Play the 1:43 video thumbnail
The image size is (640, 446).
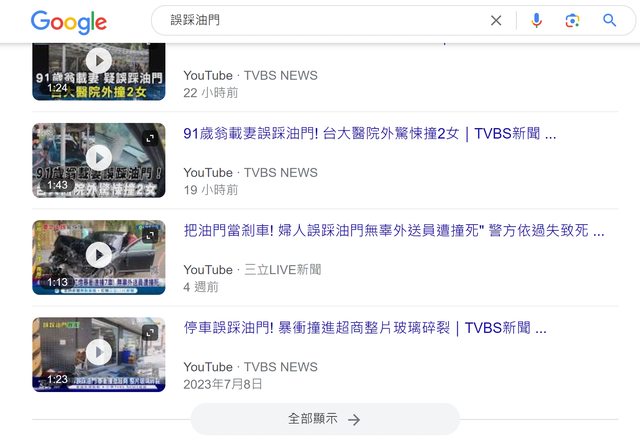pyautogui.click(x=98, y=158)
